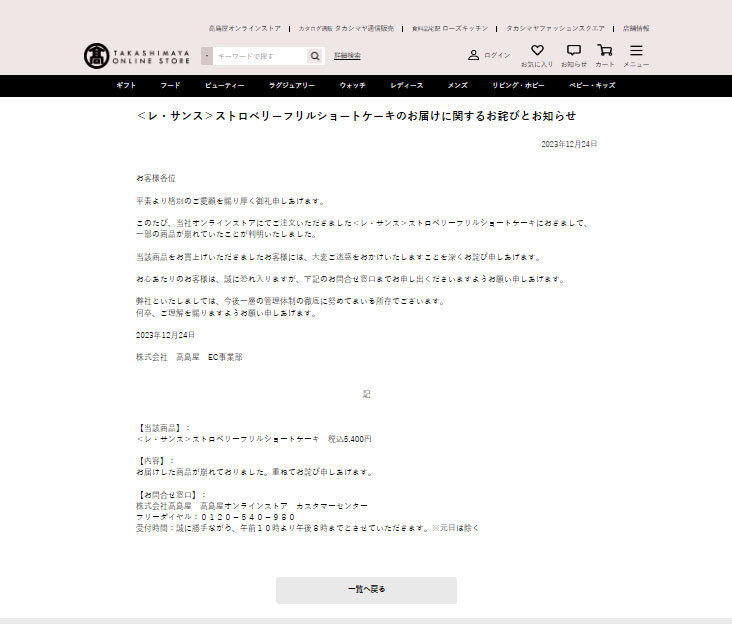Click タカシマヤファッションスクエア link
Viewport: 732px width, 624px height.
(556, 28)
